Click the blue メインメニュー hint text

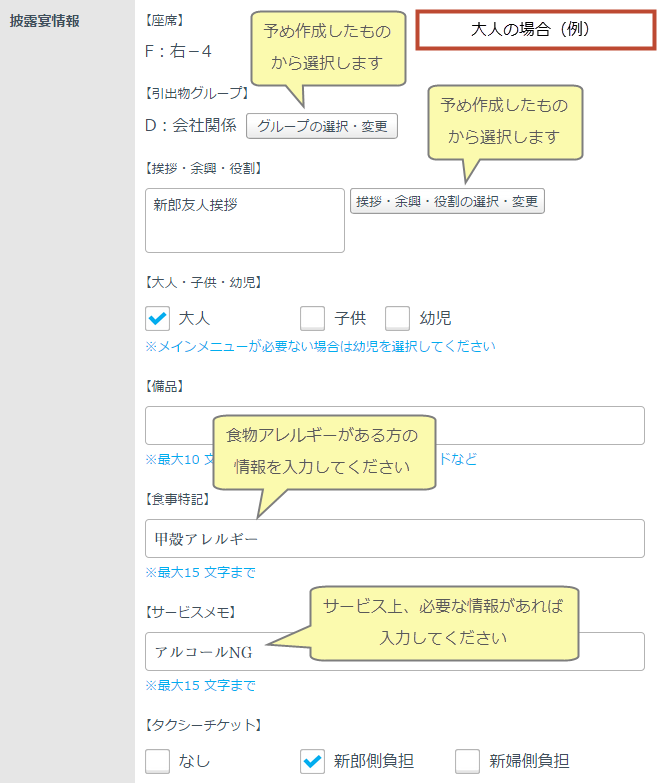point(320,347)
